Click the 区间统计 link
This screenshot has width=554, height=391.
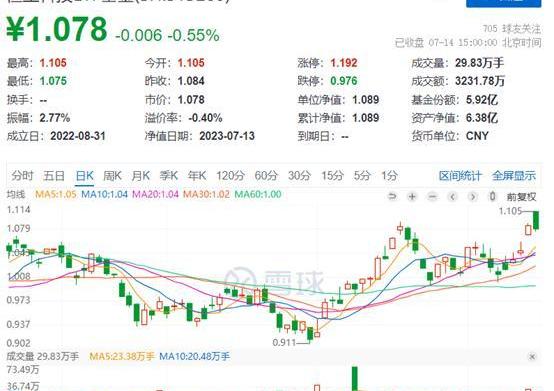pos(460,176)
